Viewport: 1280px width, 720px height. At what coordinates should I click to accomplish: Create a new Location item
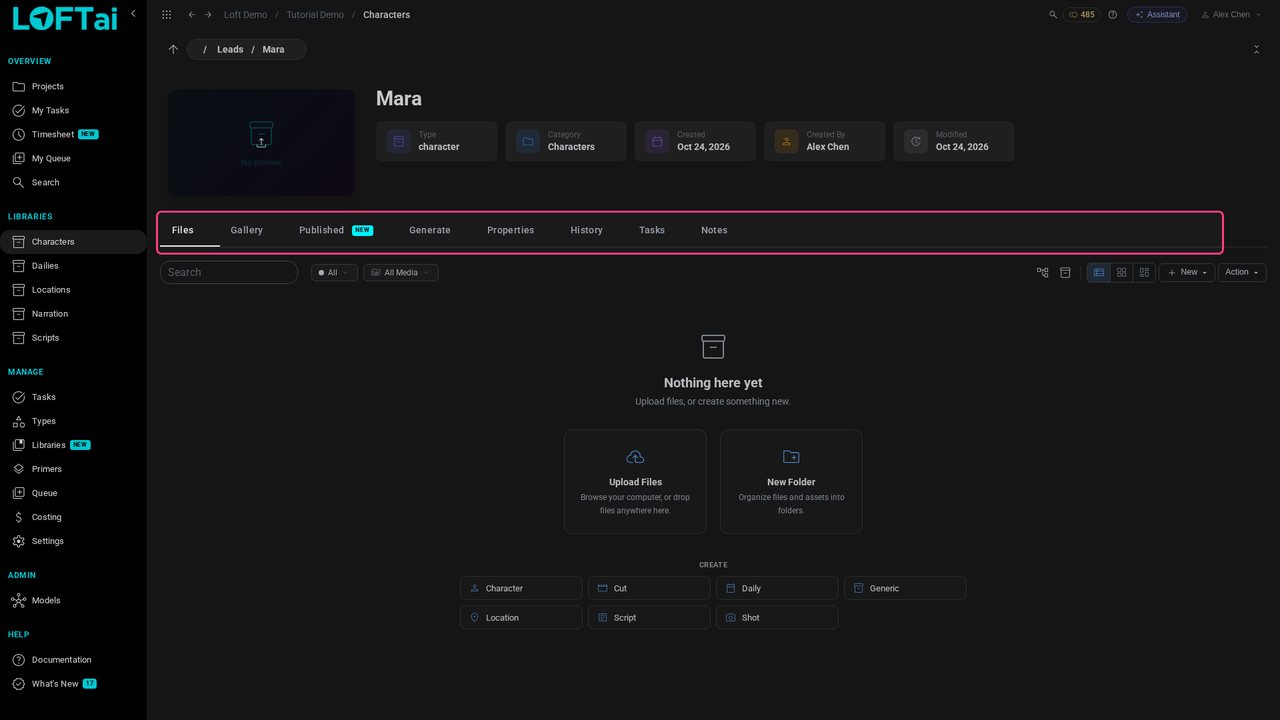point(521,618)
